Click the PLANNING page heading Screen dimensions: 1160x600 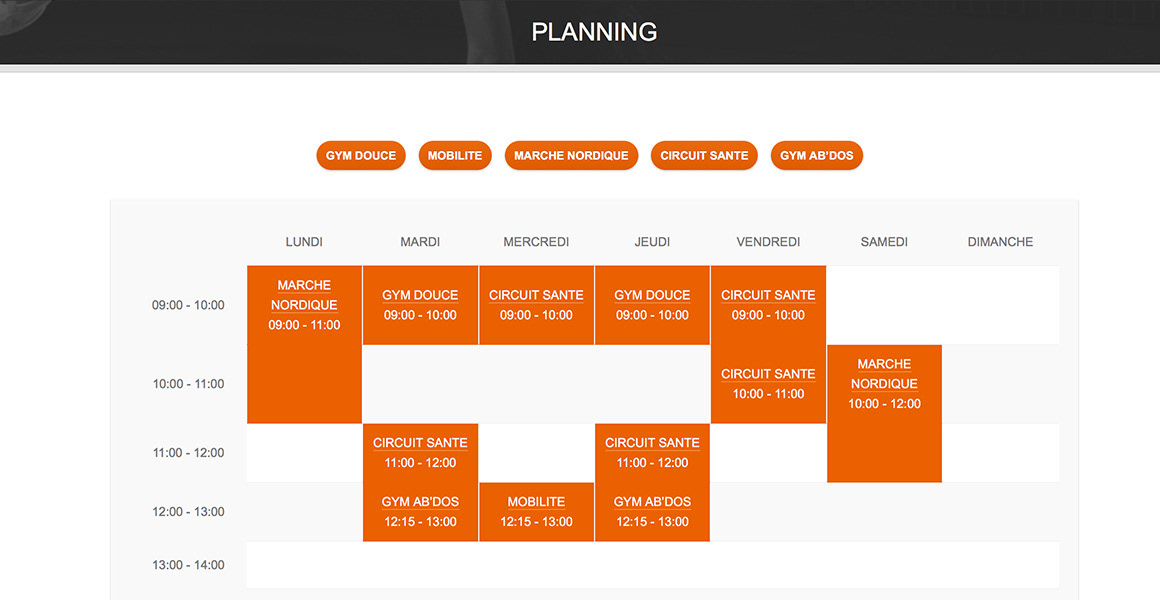coord(594,32)
